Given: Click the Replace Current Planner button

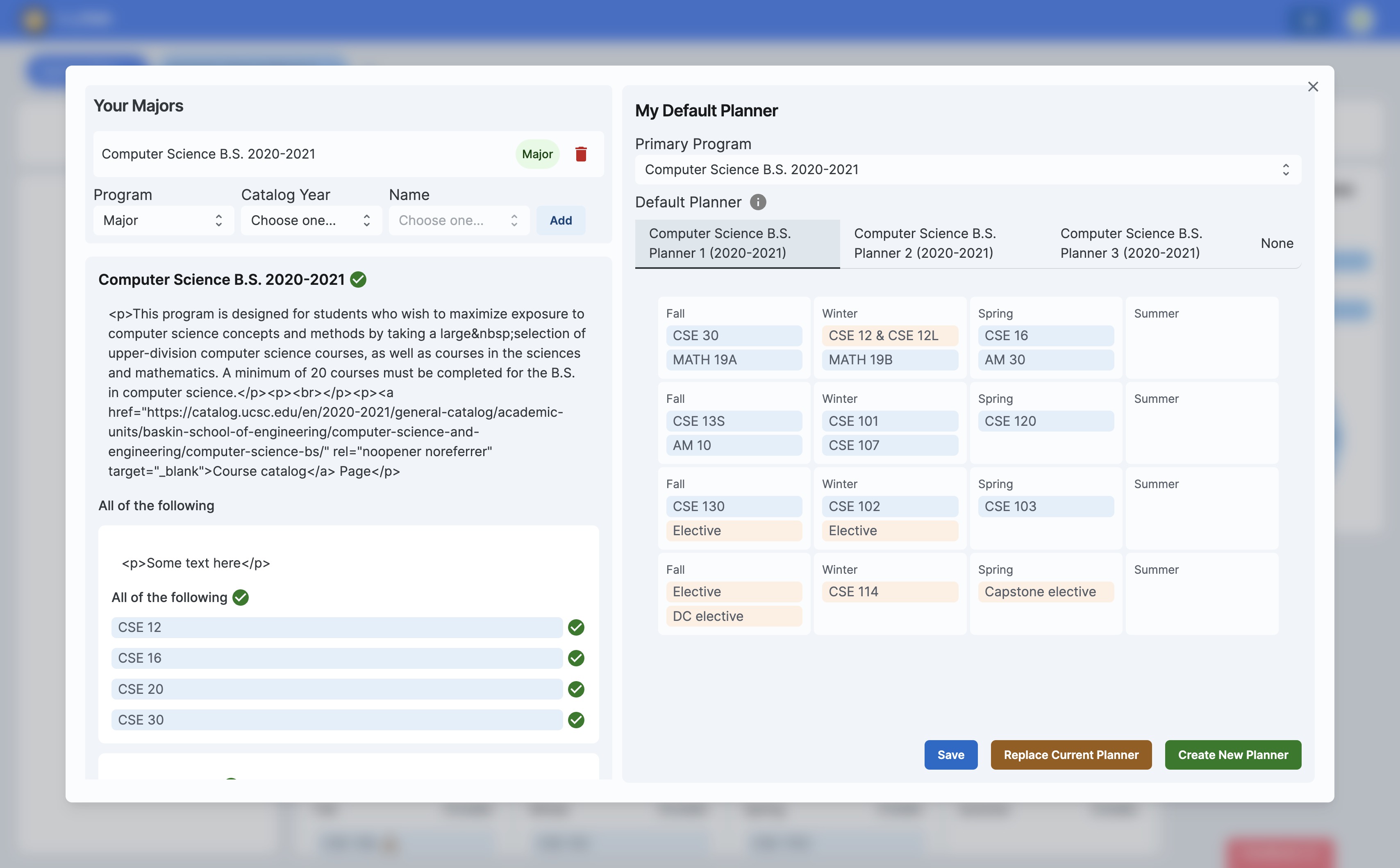Looking at the screenshot, I should pos(1070,755).
